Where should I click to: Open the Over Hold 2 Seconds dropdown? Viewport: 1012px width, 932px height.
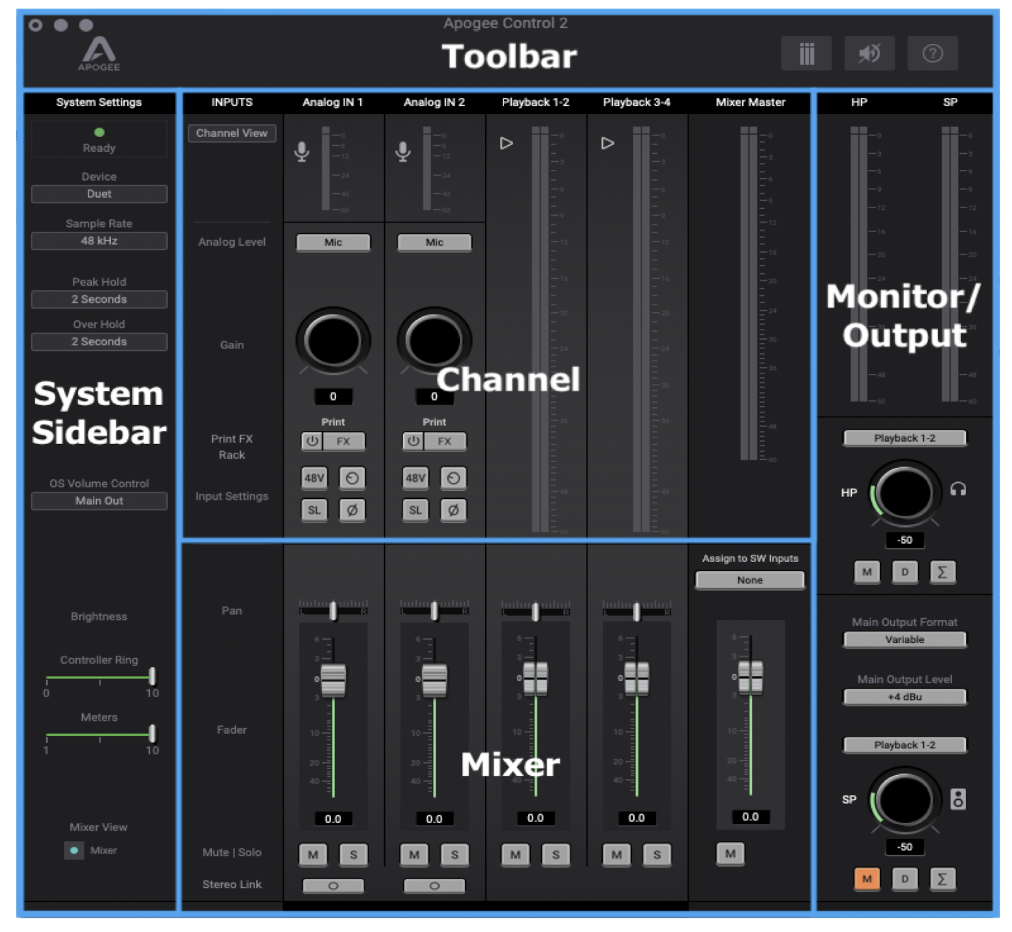click(99, 341)
